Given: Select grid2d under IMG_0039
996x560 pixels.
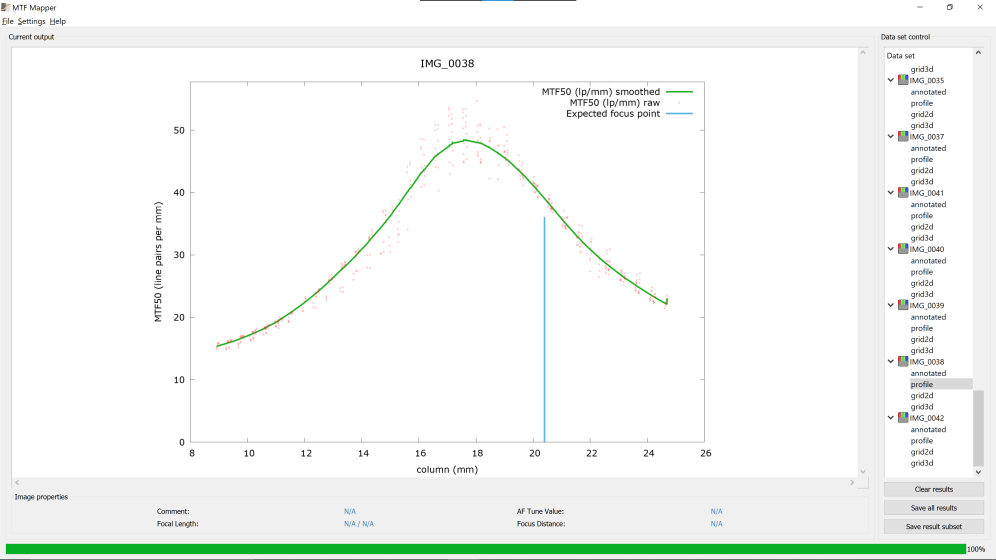Looking at the screenshot, I should [922, 340].
